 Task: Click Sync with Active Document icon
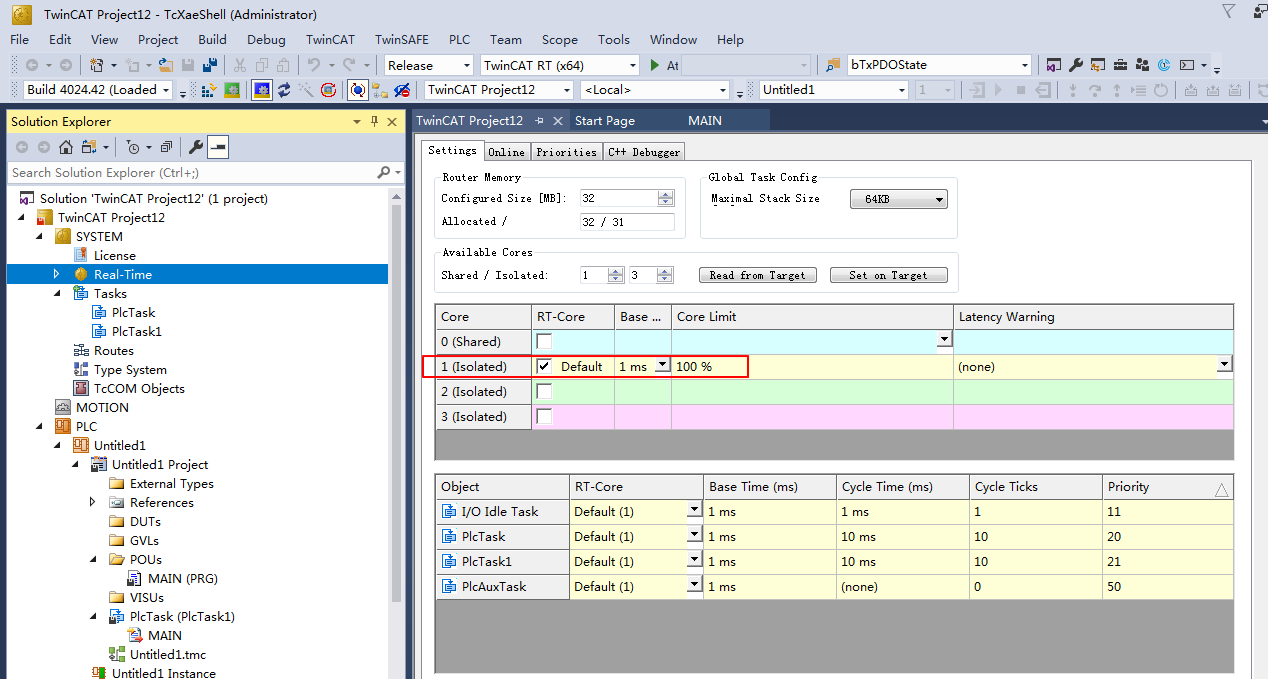coord(87,147)
